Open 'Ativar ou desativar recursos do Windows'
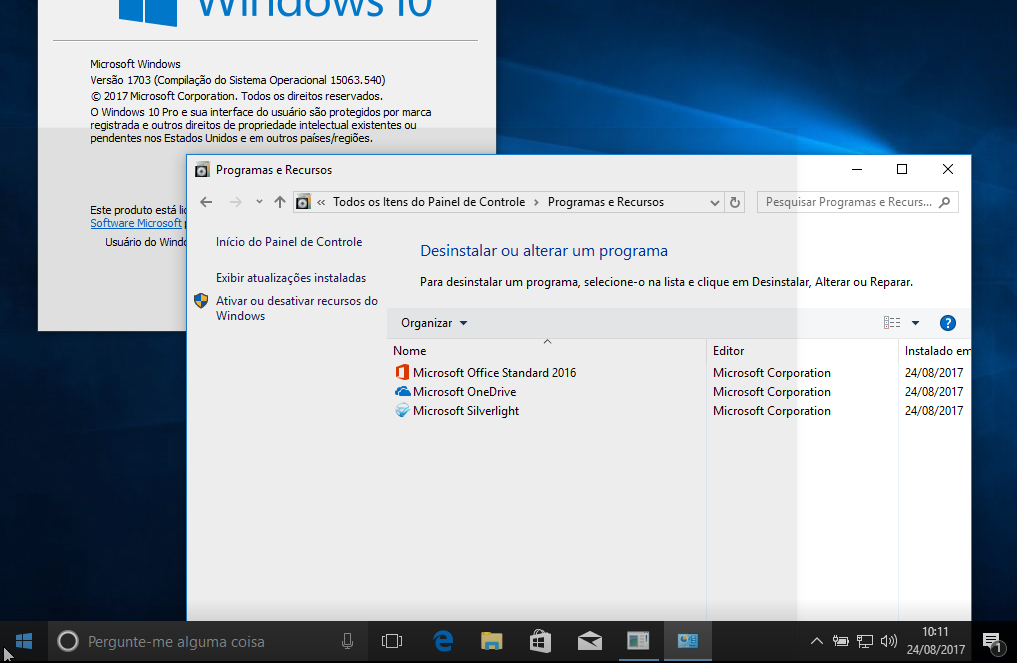The image size is (1017, 663). pyautogui.click(x=296, y=308)
